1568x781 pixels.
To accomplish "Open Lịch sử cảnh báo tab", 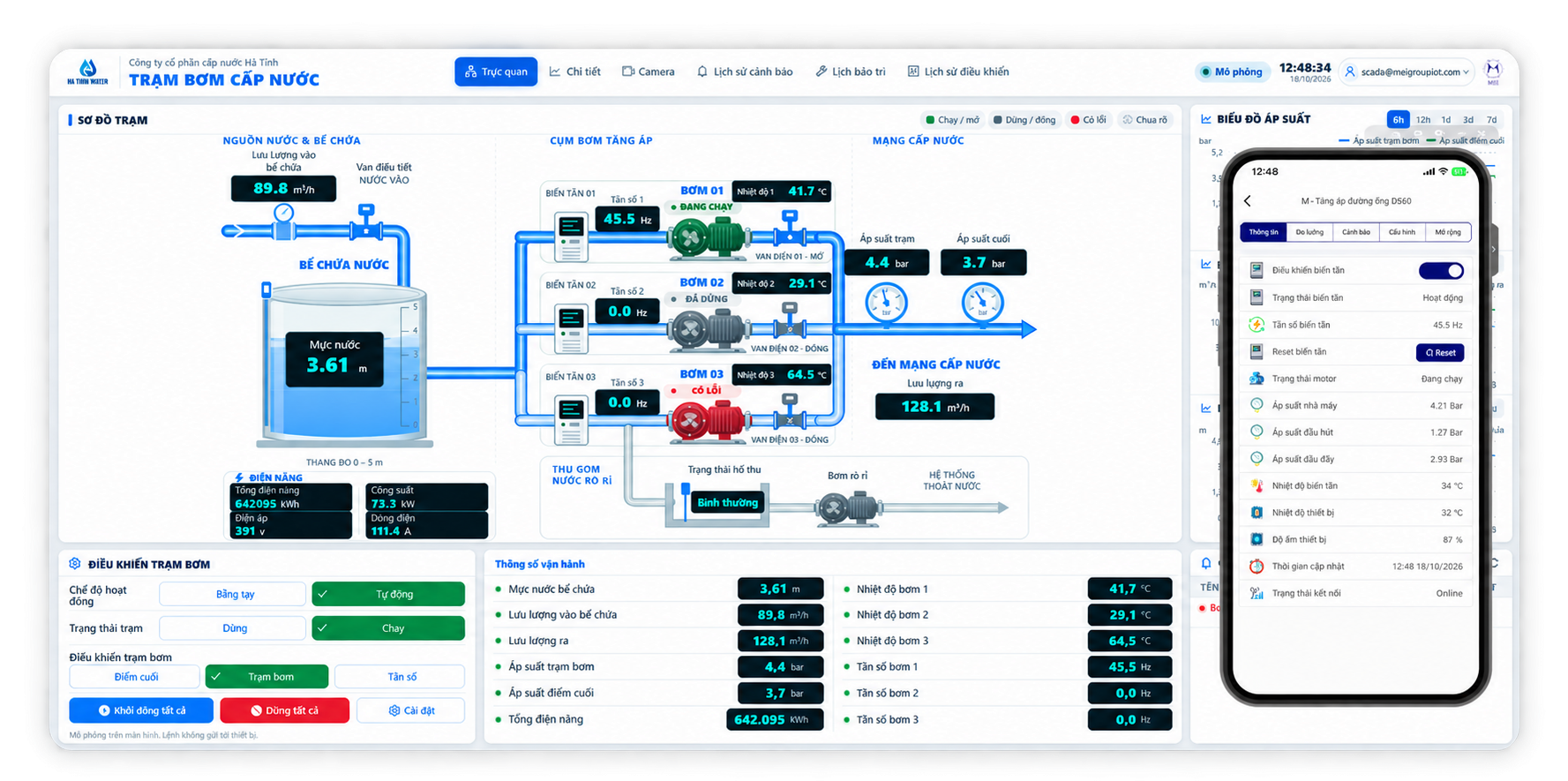I will 745,71.
